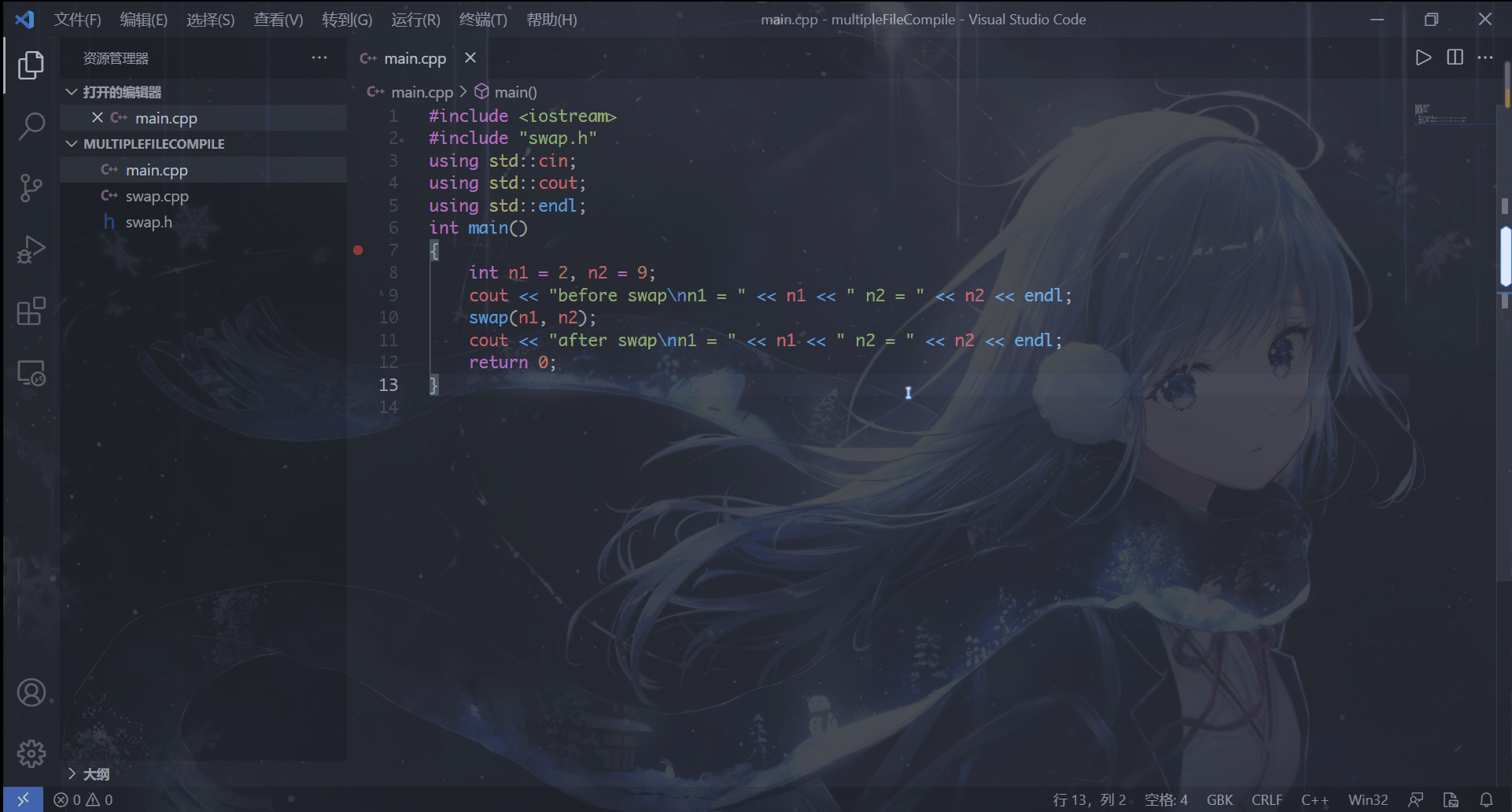Click main() symbol icon in breadcrumb
1512x812 pixels.
[x=481, y=91]
